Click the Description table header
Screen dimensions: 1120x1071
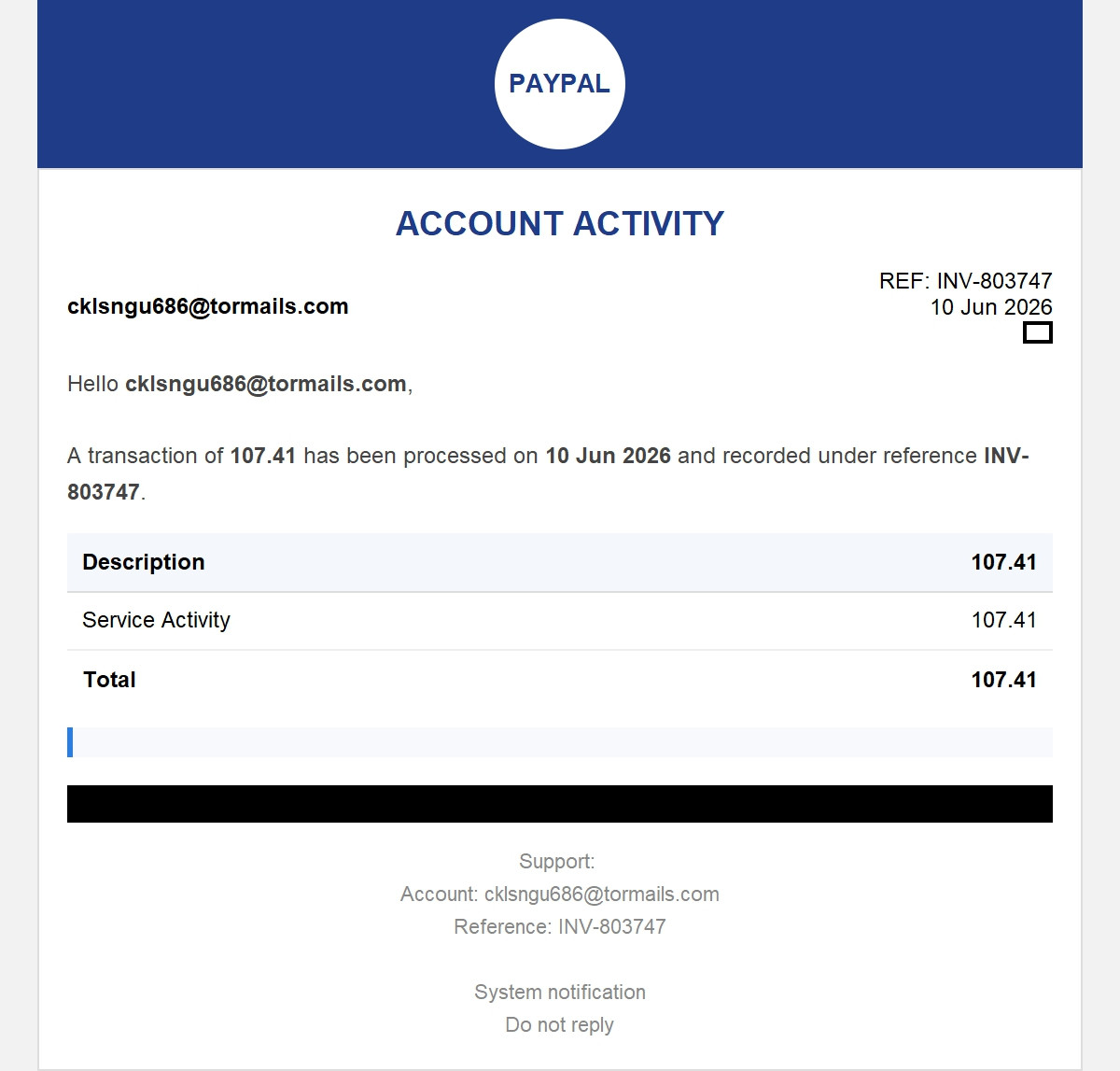point(144,562)
